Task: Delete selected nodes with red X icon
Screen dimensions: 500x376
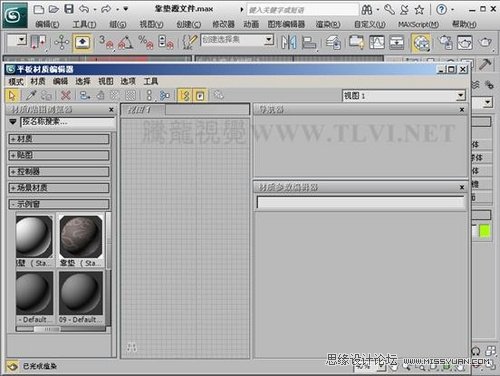Action: (x=66, y=95)
